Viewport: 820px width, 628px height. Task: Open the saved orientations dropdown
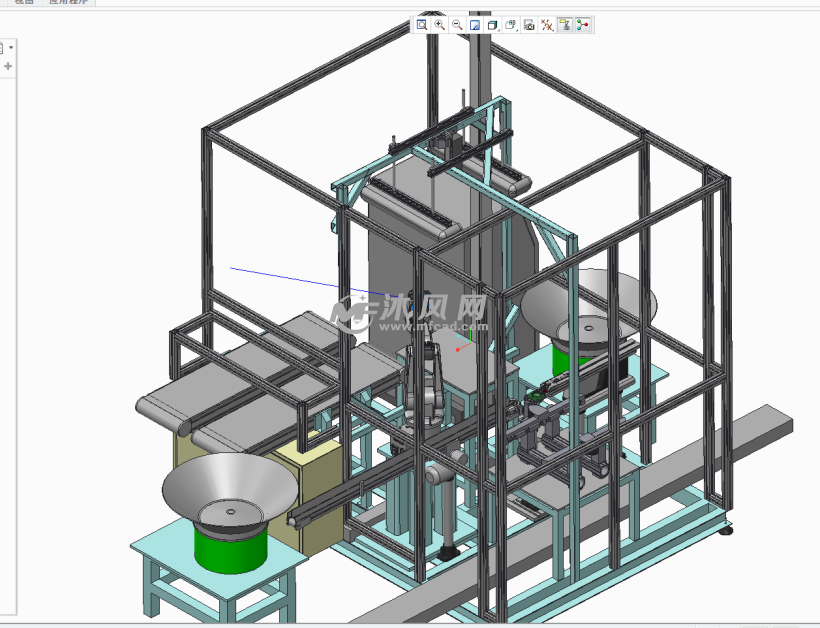511,24
